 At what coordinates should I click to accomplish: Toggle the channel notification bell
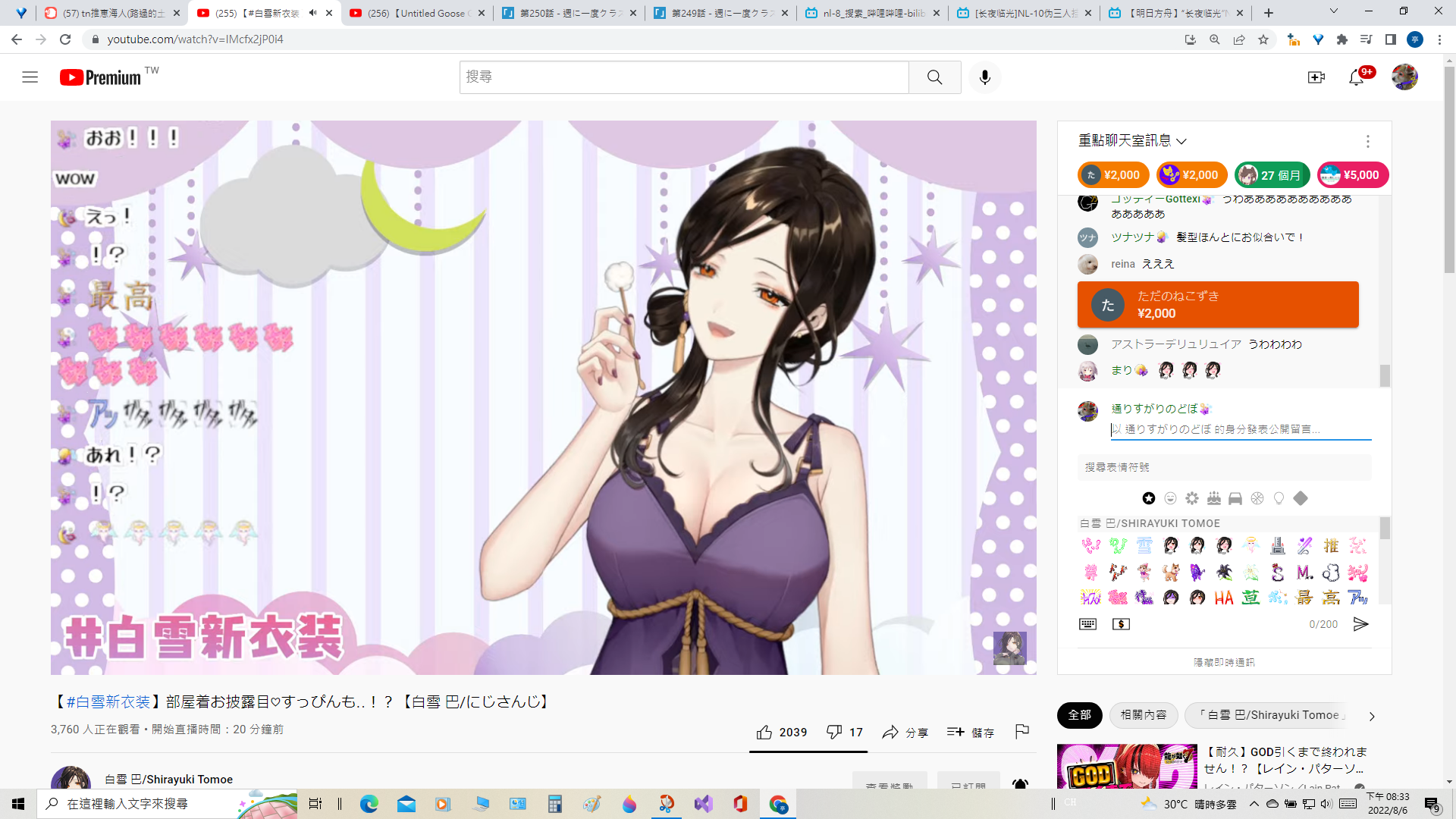pos(1021,783)
